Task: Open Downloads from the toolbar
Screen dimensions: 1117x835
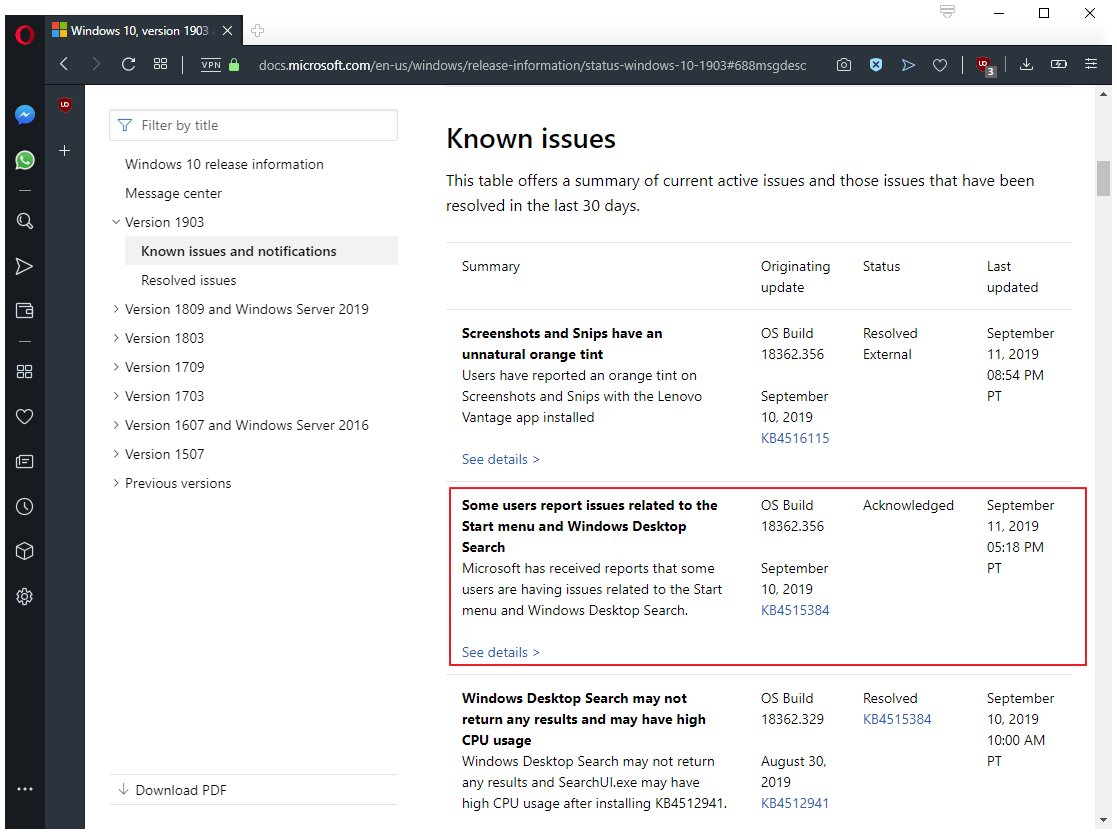Action: pyautogui.click(x=1026, y=64)
